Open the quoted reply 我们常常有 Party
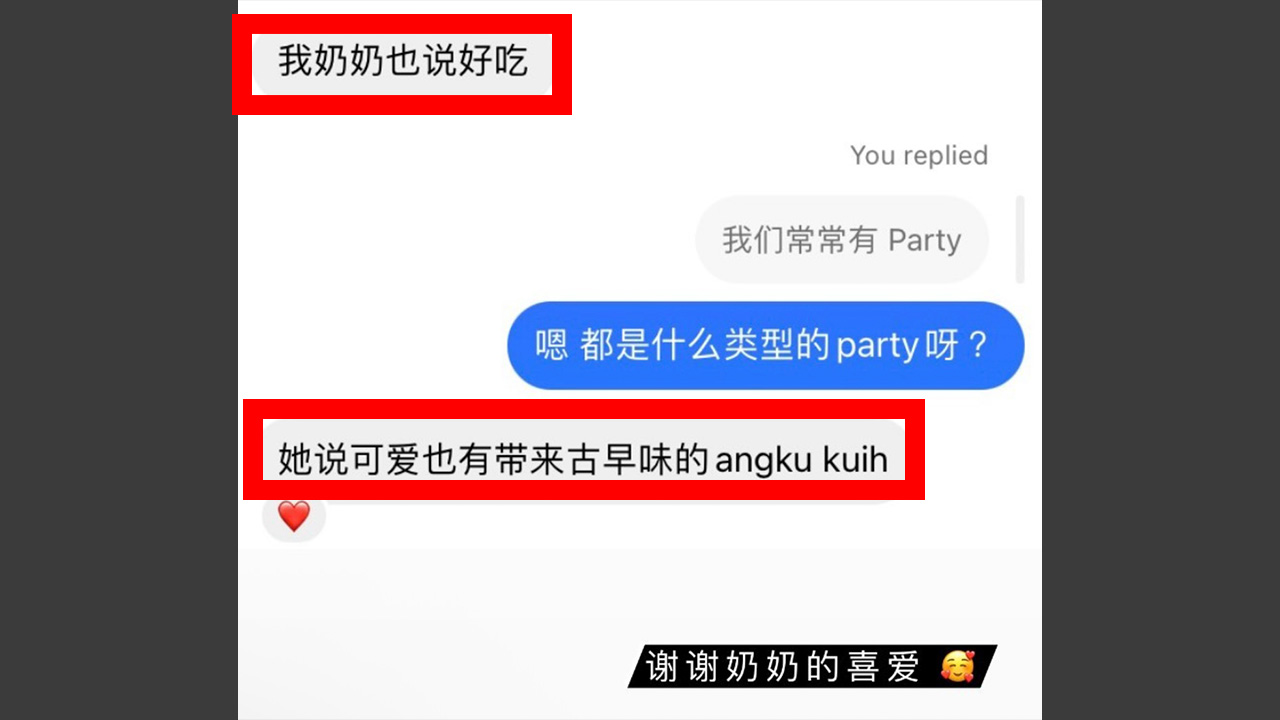This screenshot has width=1280, height=720. click(842, 240)
